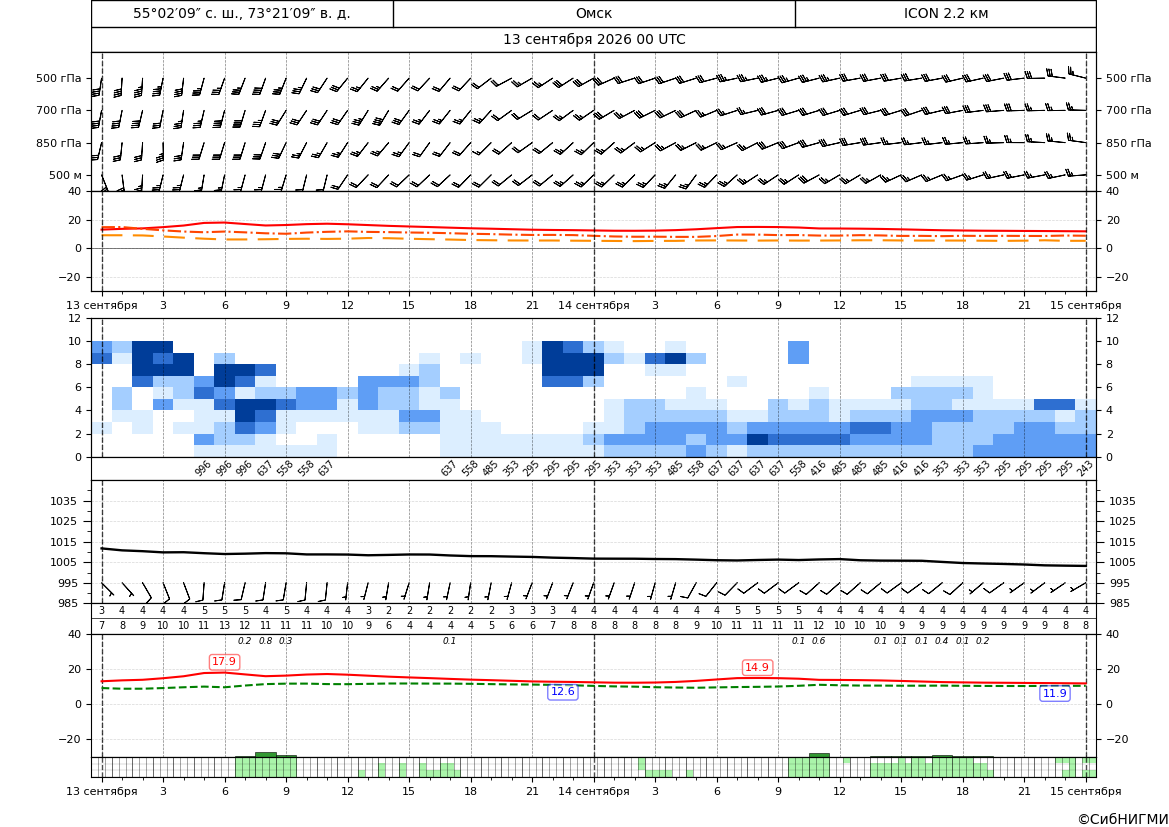Screen dimensions: 1169x827
Task: Click the red 17.9 maximum temperature label
Action: coord(224,661)
